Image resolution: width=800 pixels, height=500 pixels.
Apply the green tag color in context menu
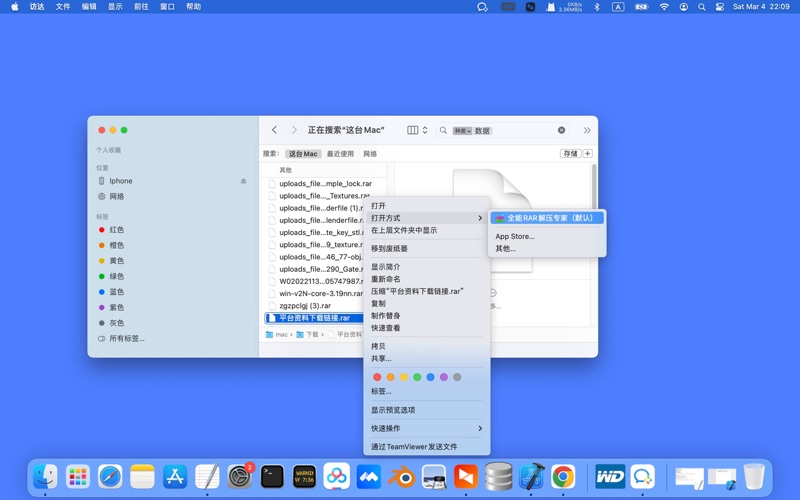click(417, 377)
